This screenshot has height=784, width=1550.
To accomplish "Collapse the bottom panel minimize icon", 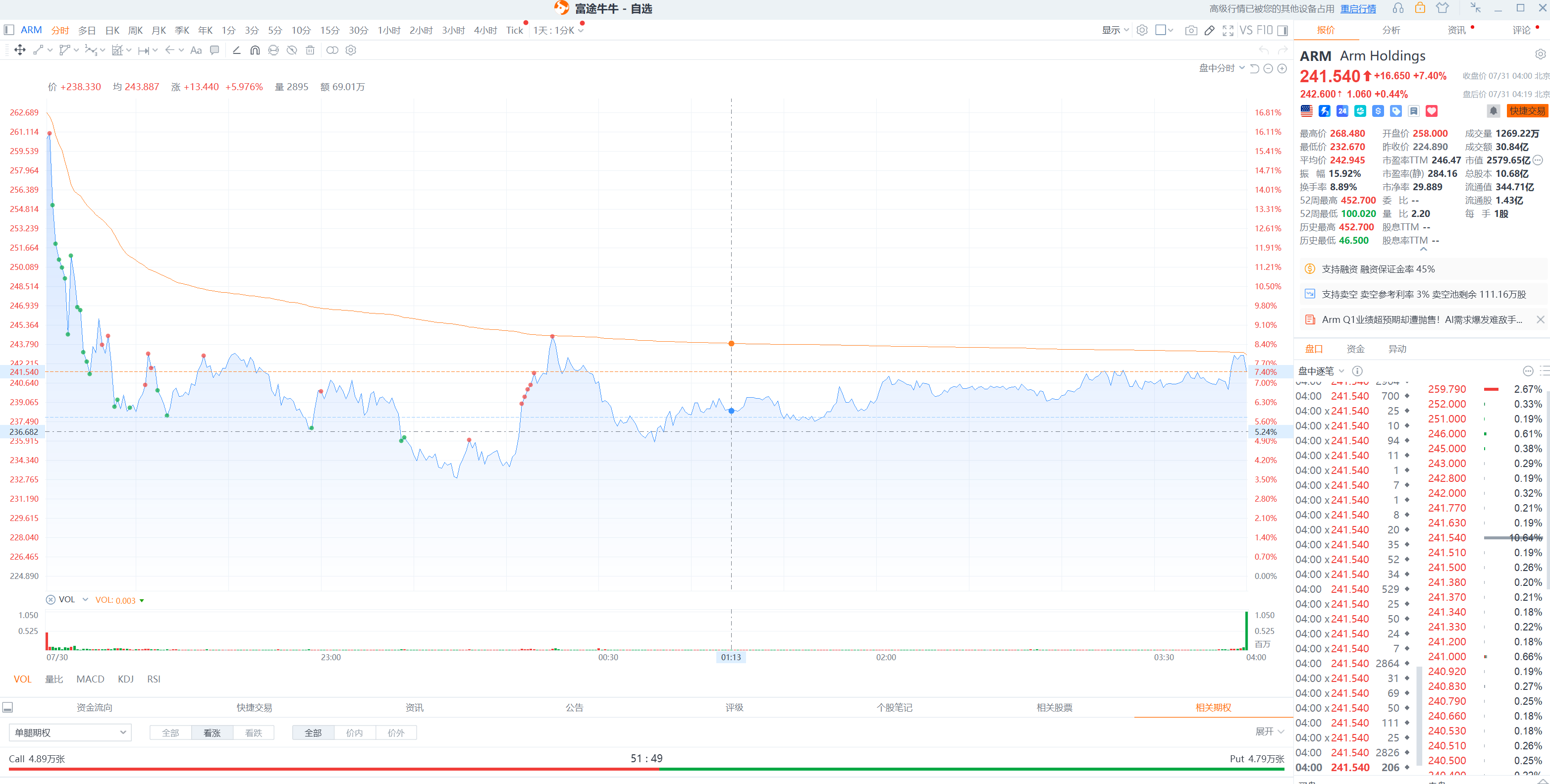I will [8, 708].
